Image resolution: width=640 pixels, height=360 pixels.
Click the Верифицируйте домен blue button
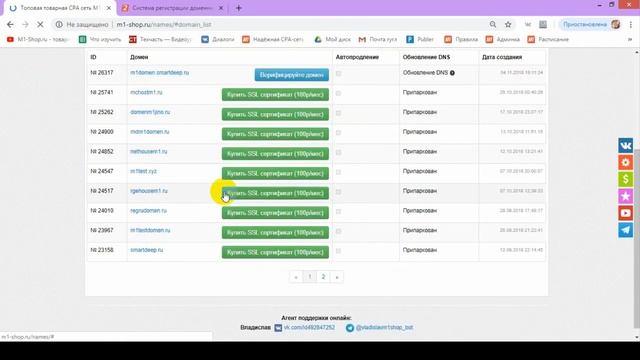[291, 75]
